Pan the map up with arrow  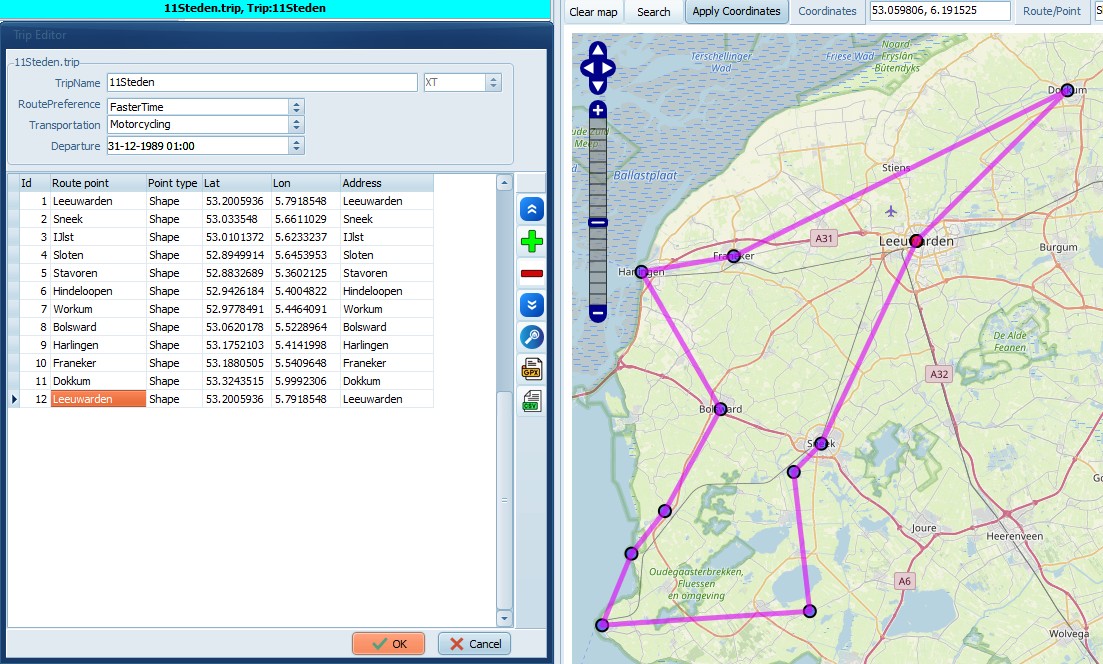click(x=598, y=49)
